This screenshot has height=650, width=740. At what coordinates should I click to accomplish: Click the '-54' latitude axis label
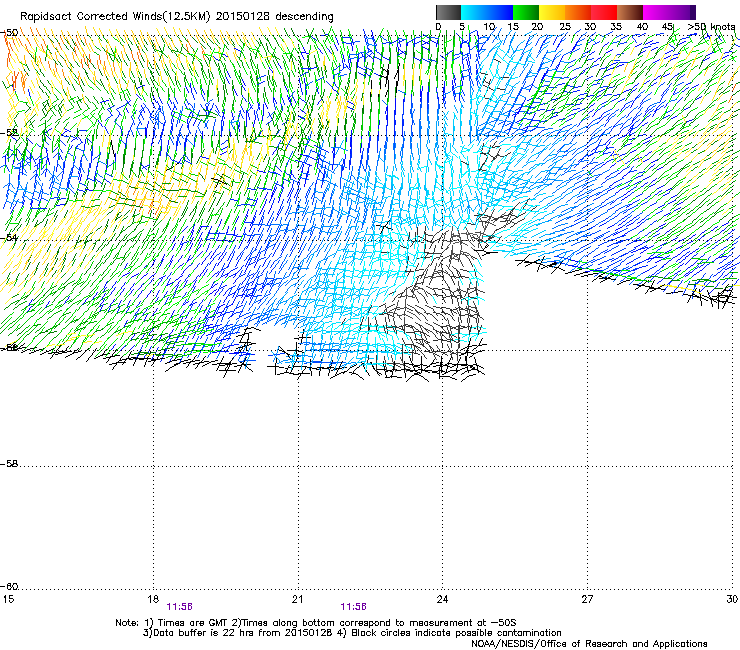[10, 238]
